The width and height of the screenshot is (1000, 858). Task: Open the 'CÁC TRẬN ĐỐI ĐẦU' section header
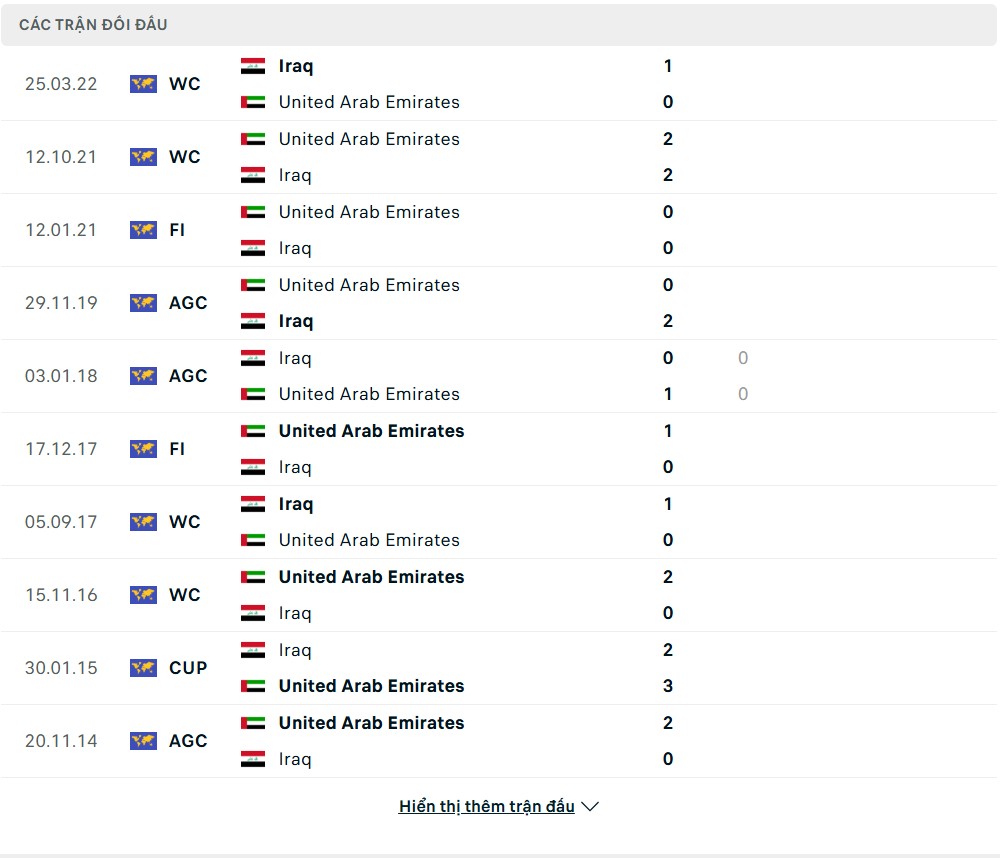tap(93, 25)
